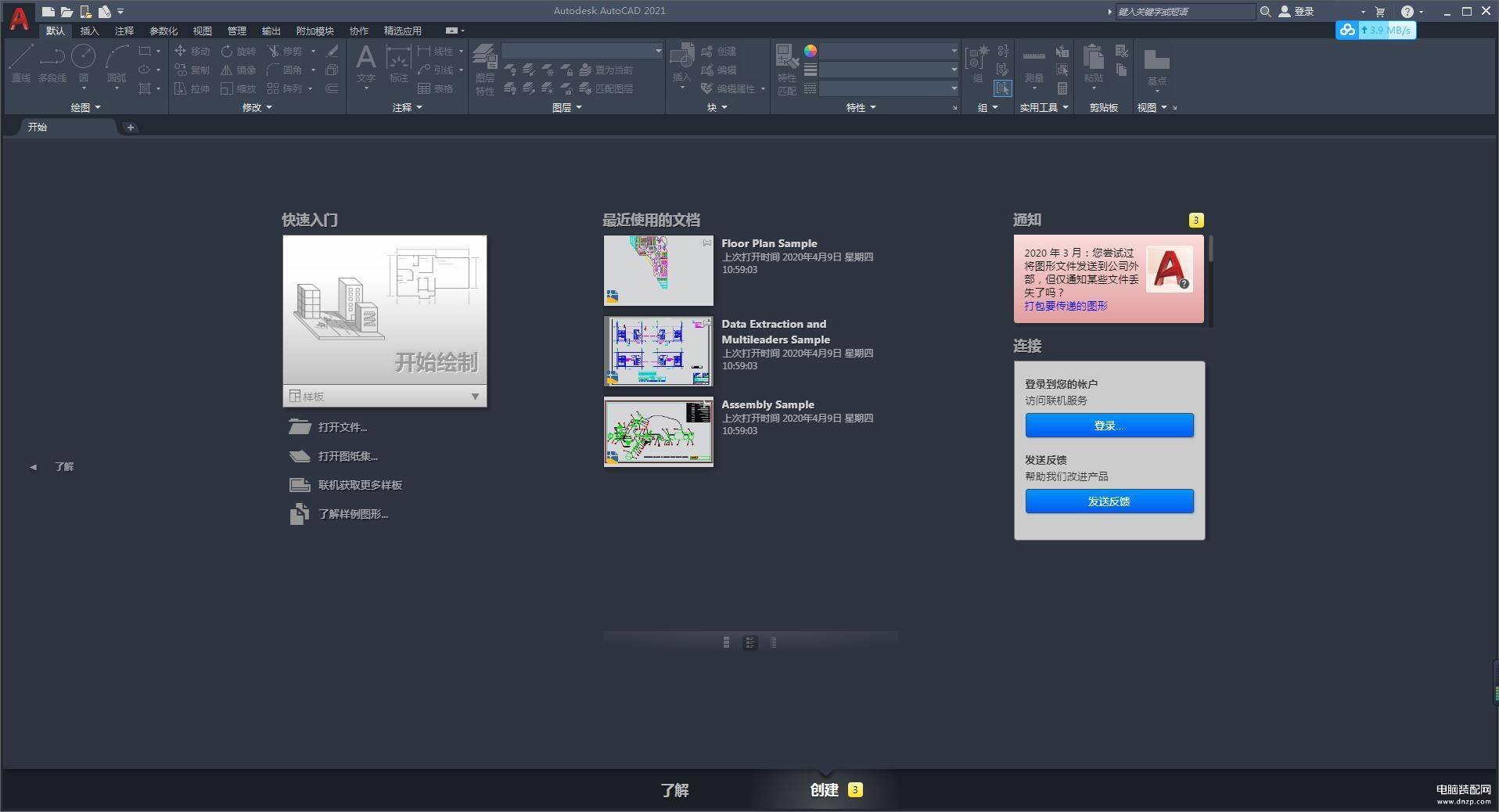Viewport: 1499px width, 812px height.
Task: Click the Send Feedback (发送反馈) button
Action: tap(1109, 501)
